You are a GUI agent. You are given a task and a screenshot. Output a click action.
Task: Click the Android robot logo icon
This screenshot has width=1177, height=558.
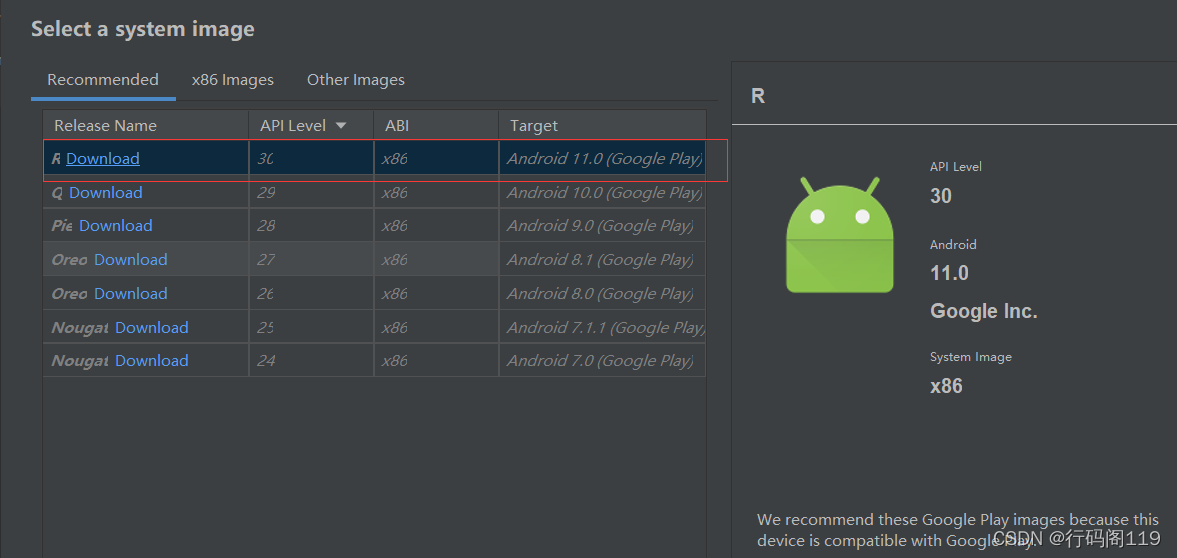pyautogui.click(x=840, y=234)
